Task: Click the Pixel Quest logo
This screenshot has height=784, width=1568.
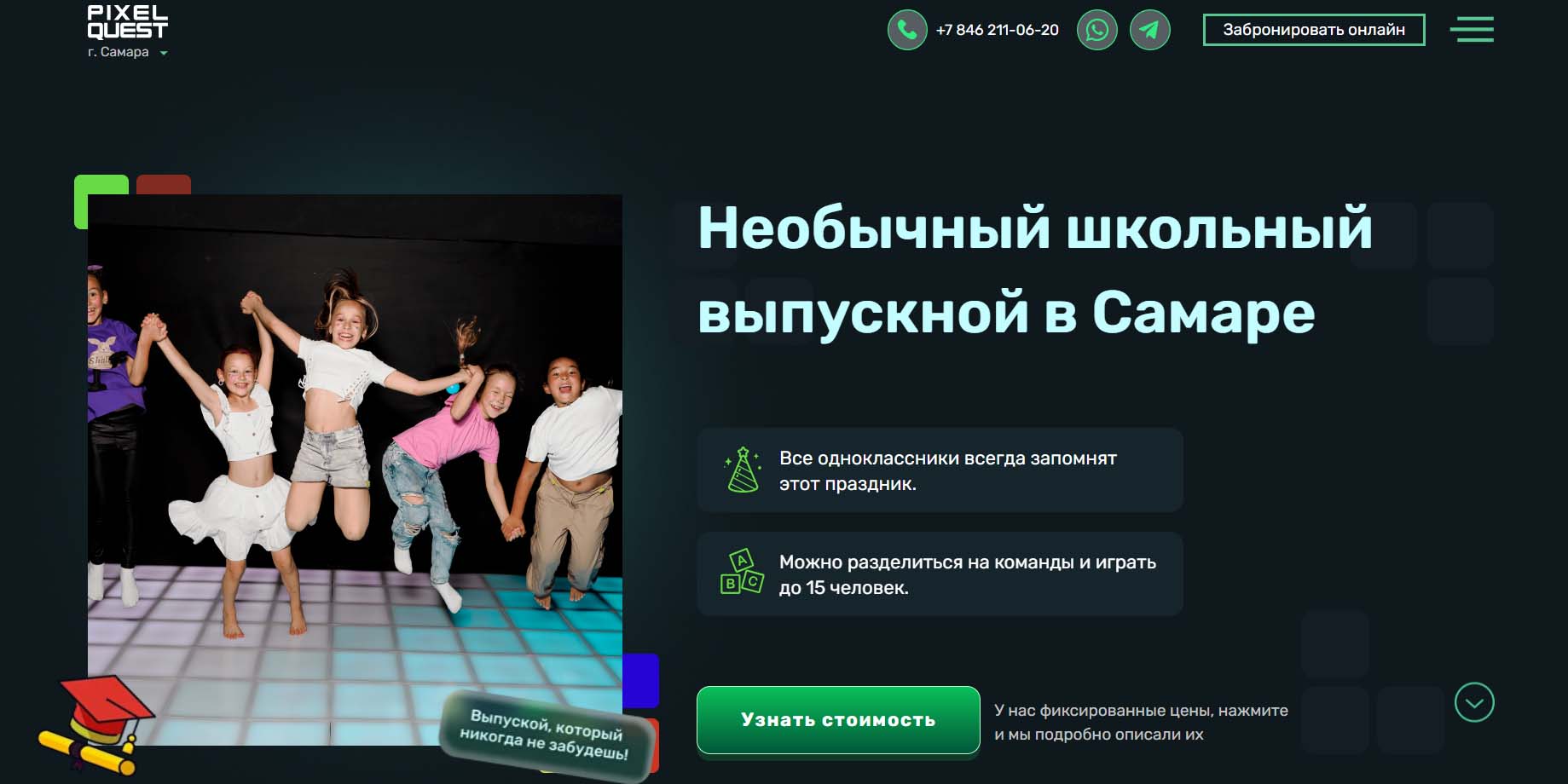Action: [127, 23]
